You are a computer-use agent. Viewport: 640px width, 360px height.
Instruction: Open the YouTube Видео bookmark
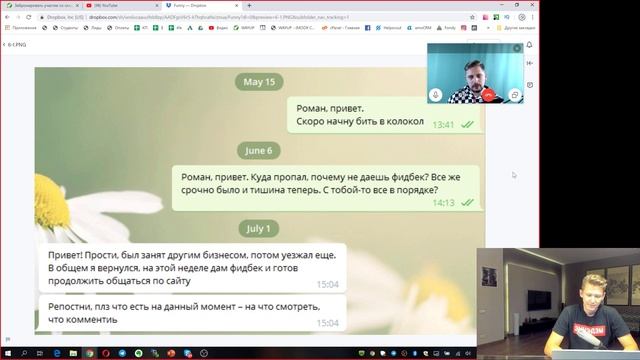click(x=218, y=28)
